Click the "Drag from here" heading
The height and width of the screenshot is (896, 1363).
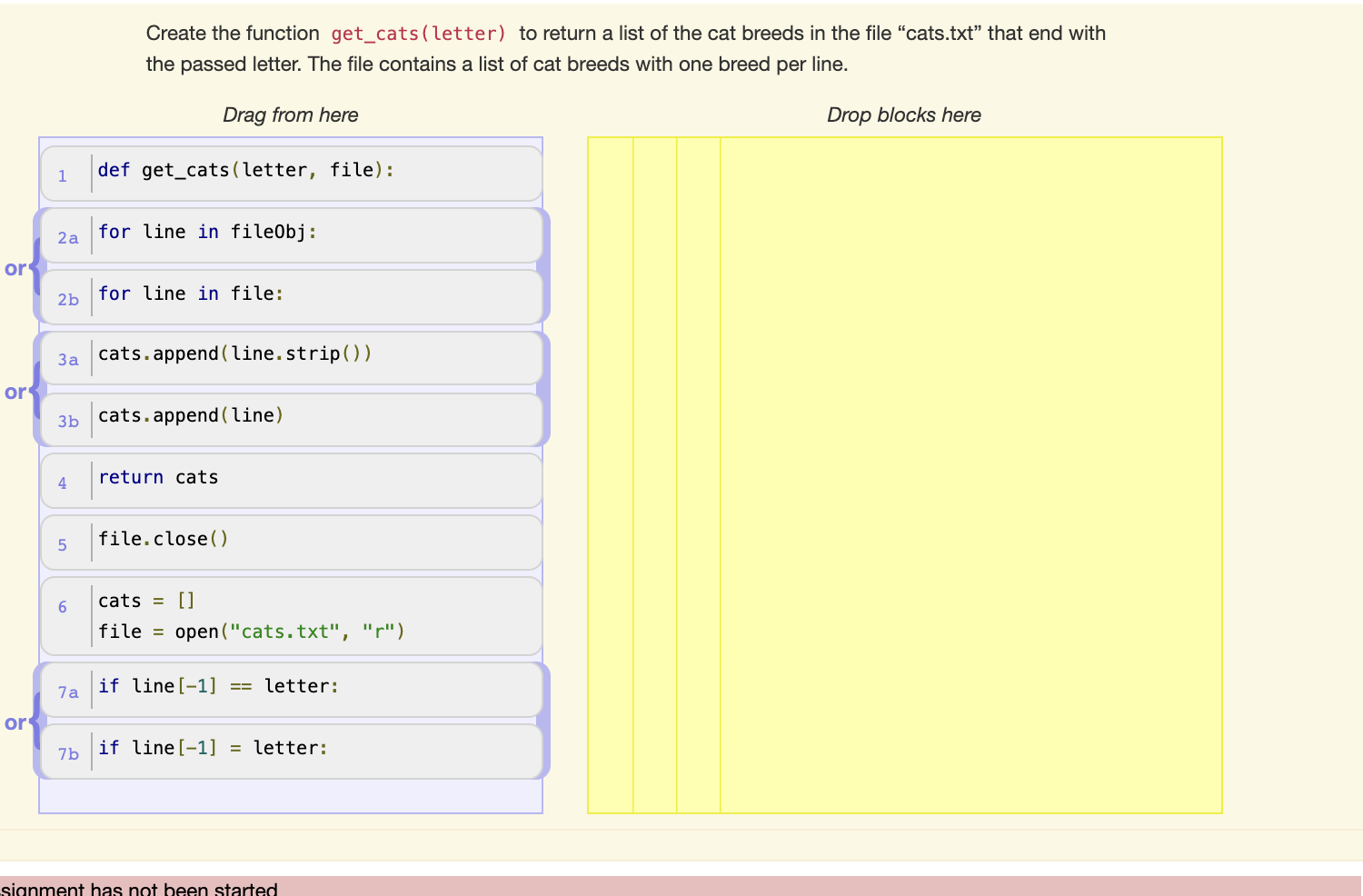click(x=290, y=114)
